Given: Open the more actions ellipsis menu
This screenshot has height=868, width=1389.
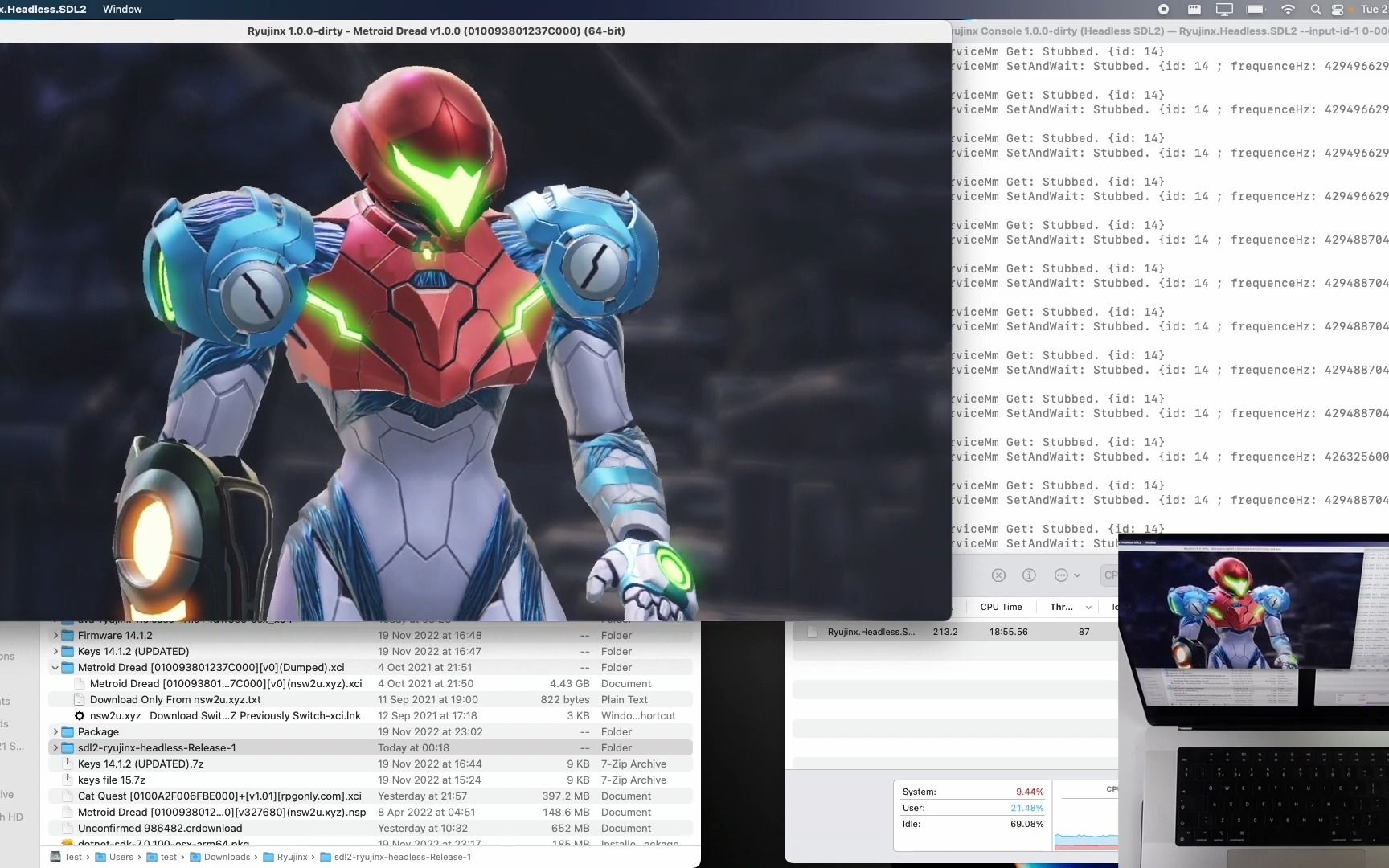Looking at the screenshot, I should [x=1067, y=575].
